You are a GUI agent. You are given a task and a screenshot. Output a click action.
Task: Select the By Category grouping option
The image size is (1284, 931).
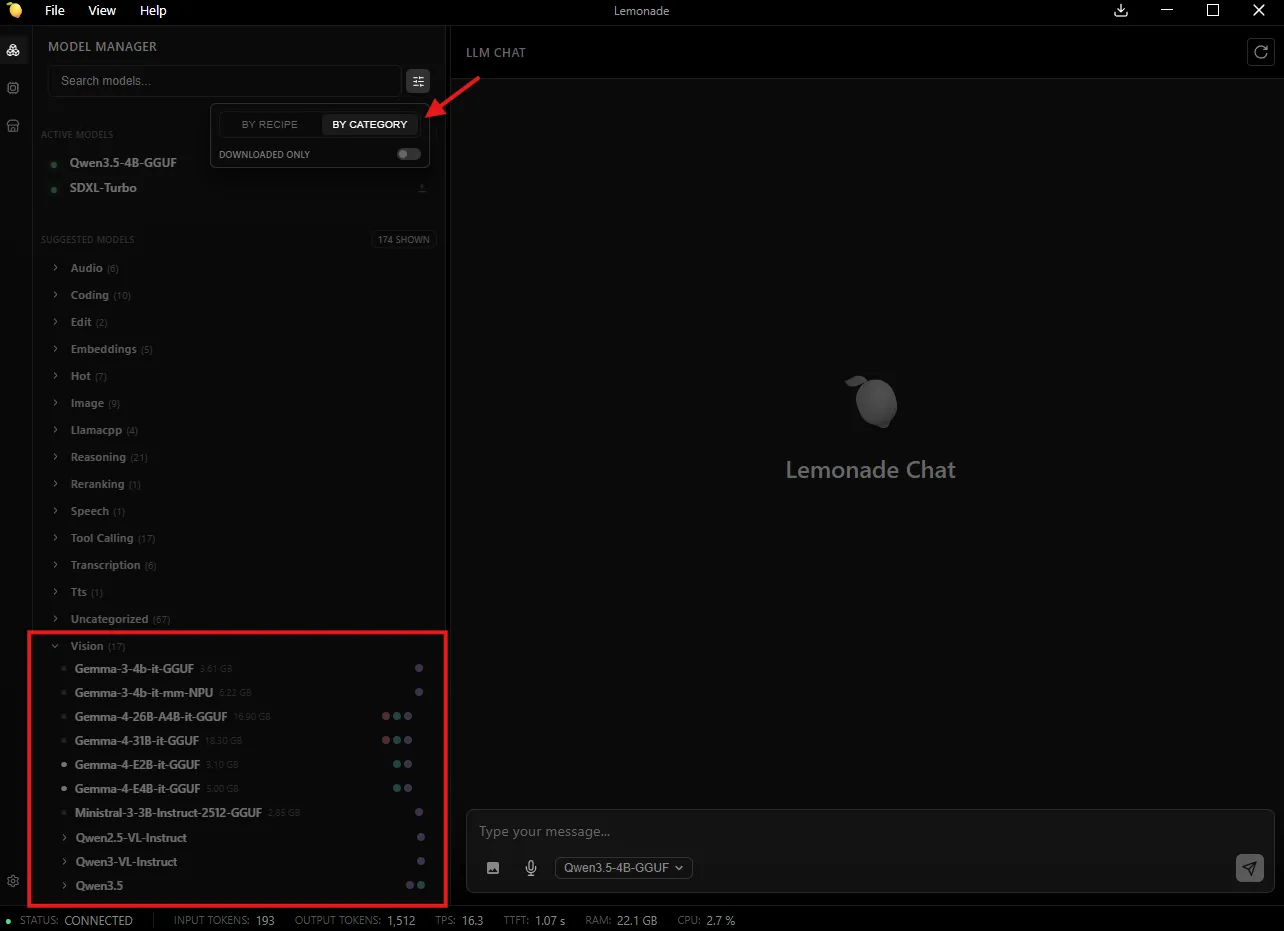tap(370, 124)
